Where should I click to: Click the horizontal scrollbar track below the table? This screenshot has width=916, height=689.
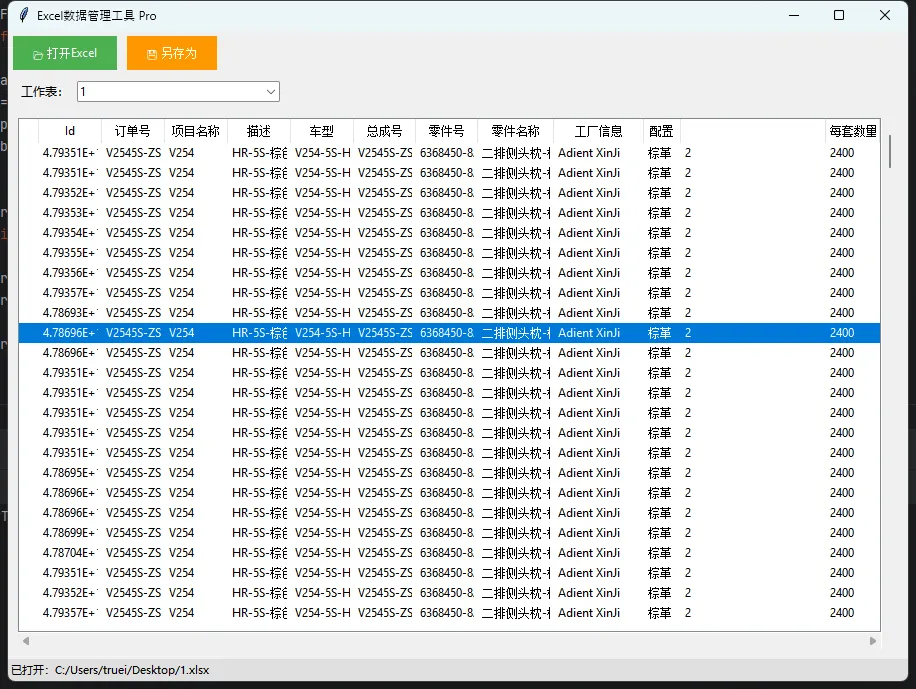point(450,641)
